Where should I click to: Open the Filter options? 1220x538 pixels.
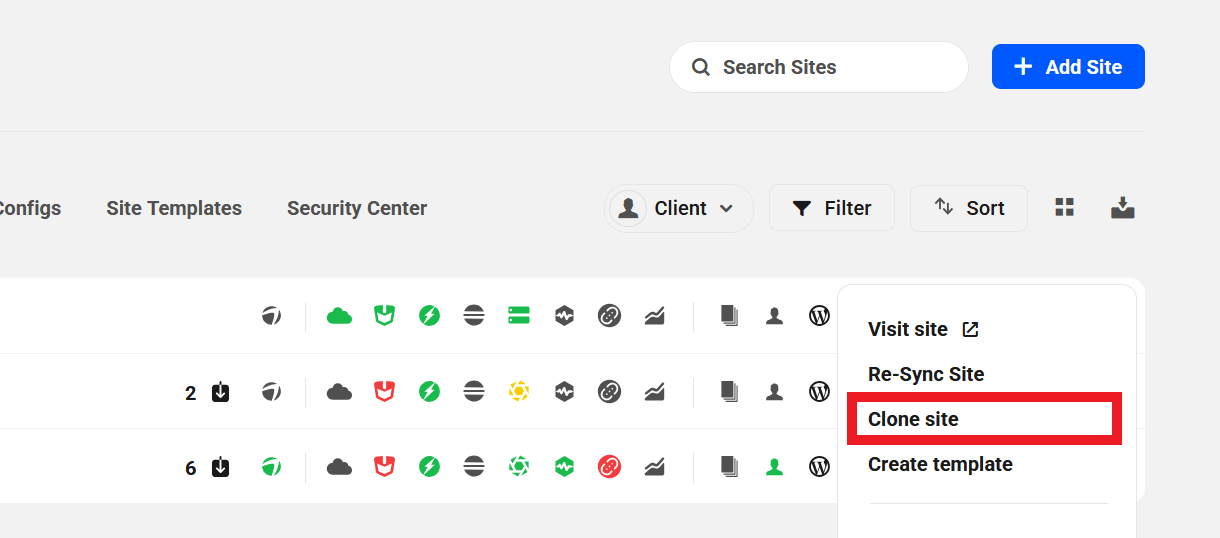832,208
